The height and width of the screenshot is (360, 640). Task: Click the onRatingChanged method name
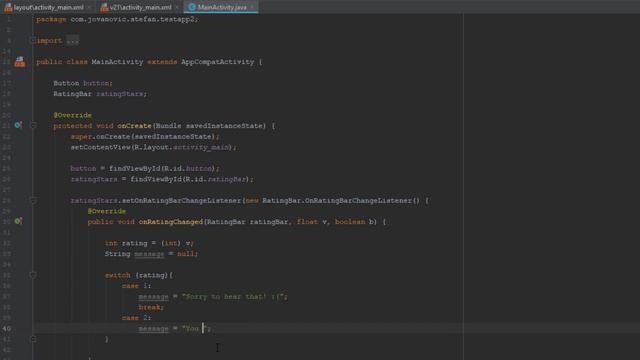[x=171, y=222]
